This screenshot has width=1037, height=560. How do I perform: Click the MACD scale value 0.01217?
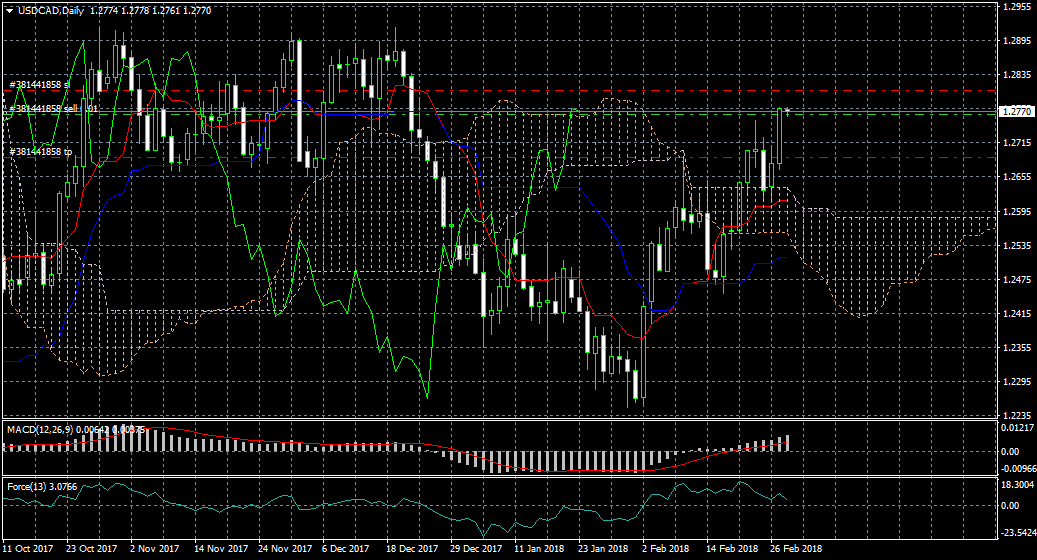pos(1018,428)
